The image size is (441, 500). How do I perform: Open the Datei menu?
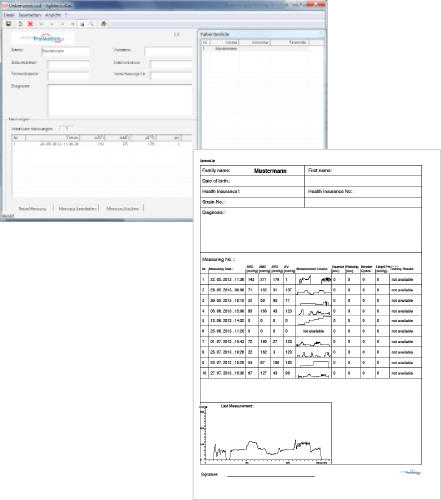(x=9, y=15)
